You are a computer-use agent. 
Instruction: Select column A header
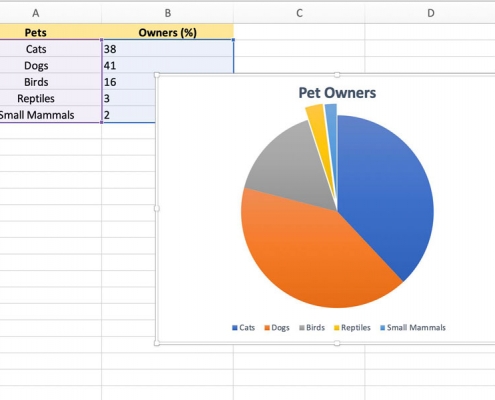pos(35,13)
